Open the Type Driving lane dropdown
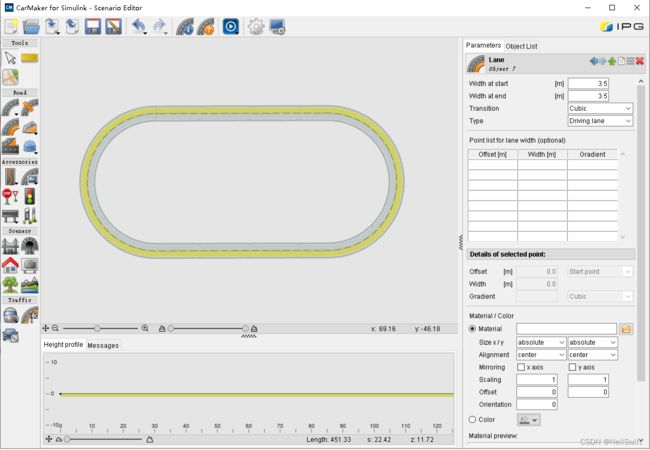Screen dimensions: 650x450 (x=600, y=121)
